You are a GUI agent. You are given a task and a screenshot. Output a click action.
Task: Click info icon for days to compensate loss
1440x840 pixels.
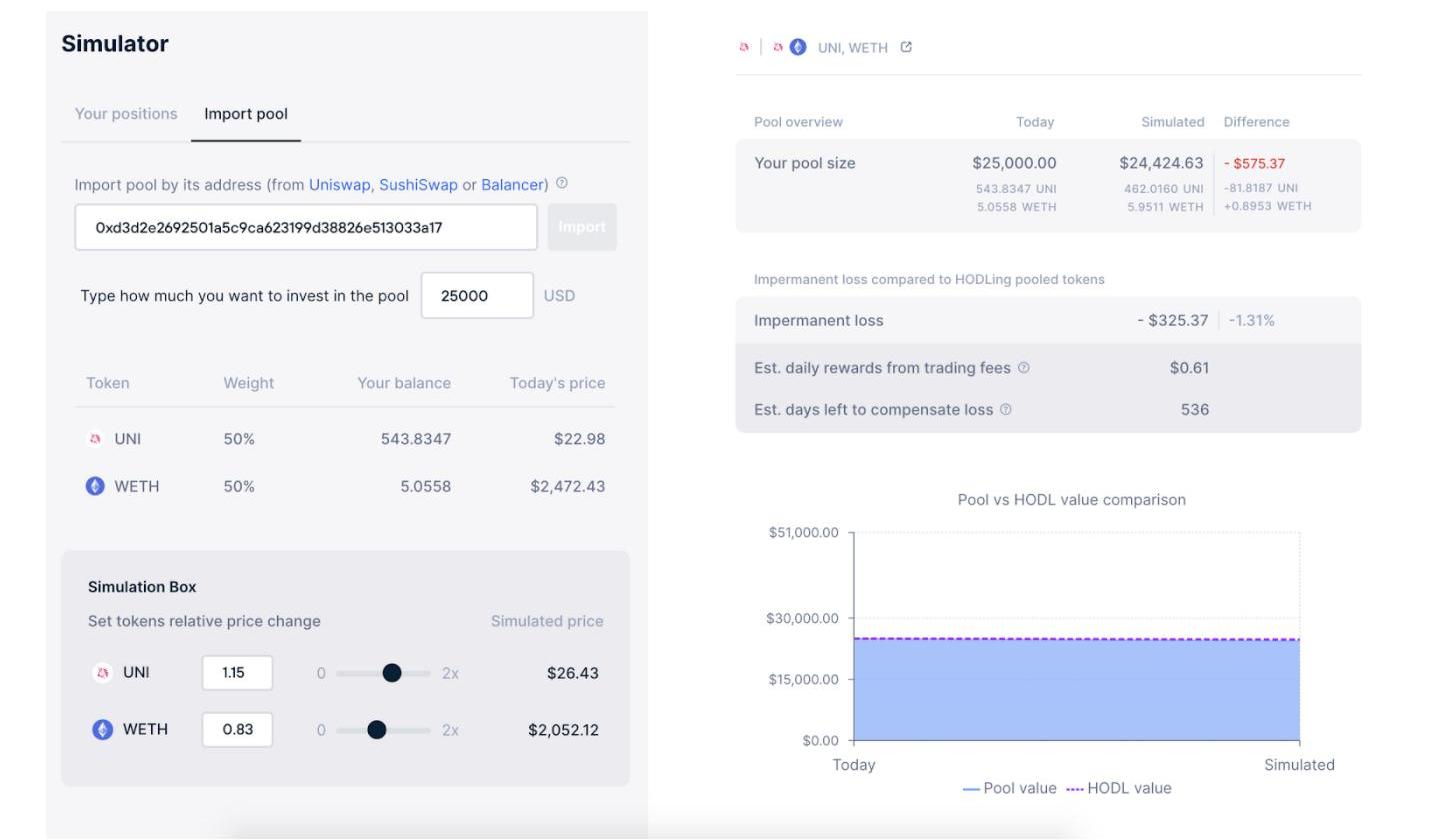tap(1006, 410)
